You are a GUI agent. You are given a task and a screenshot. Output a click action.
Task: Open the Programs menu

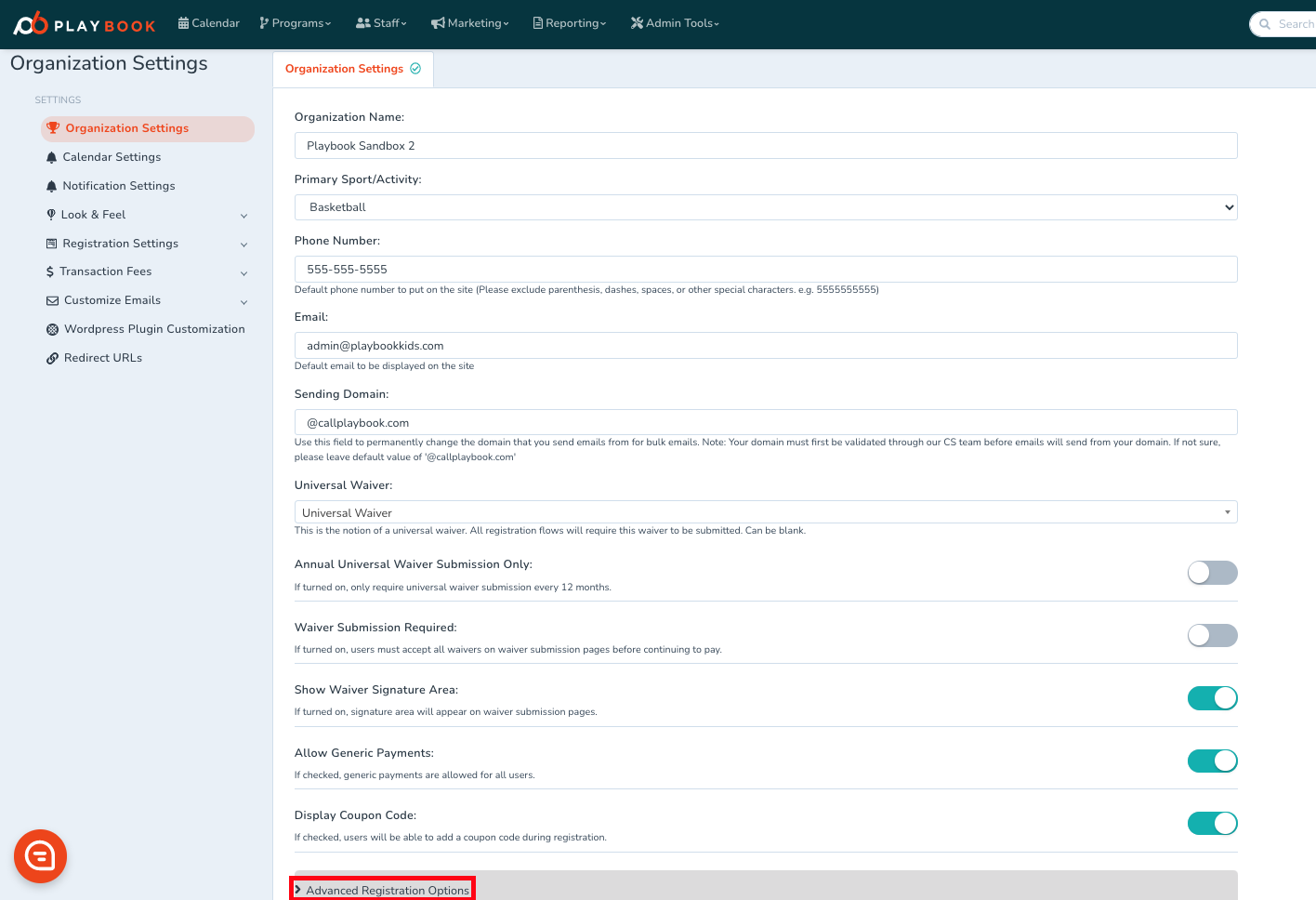click(x=296, y=23)
